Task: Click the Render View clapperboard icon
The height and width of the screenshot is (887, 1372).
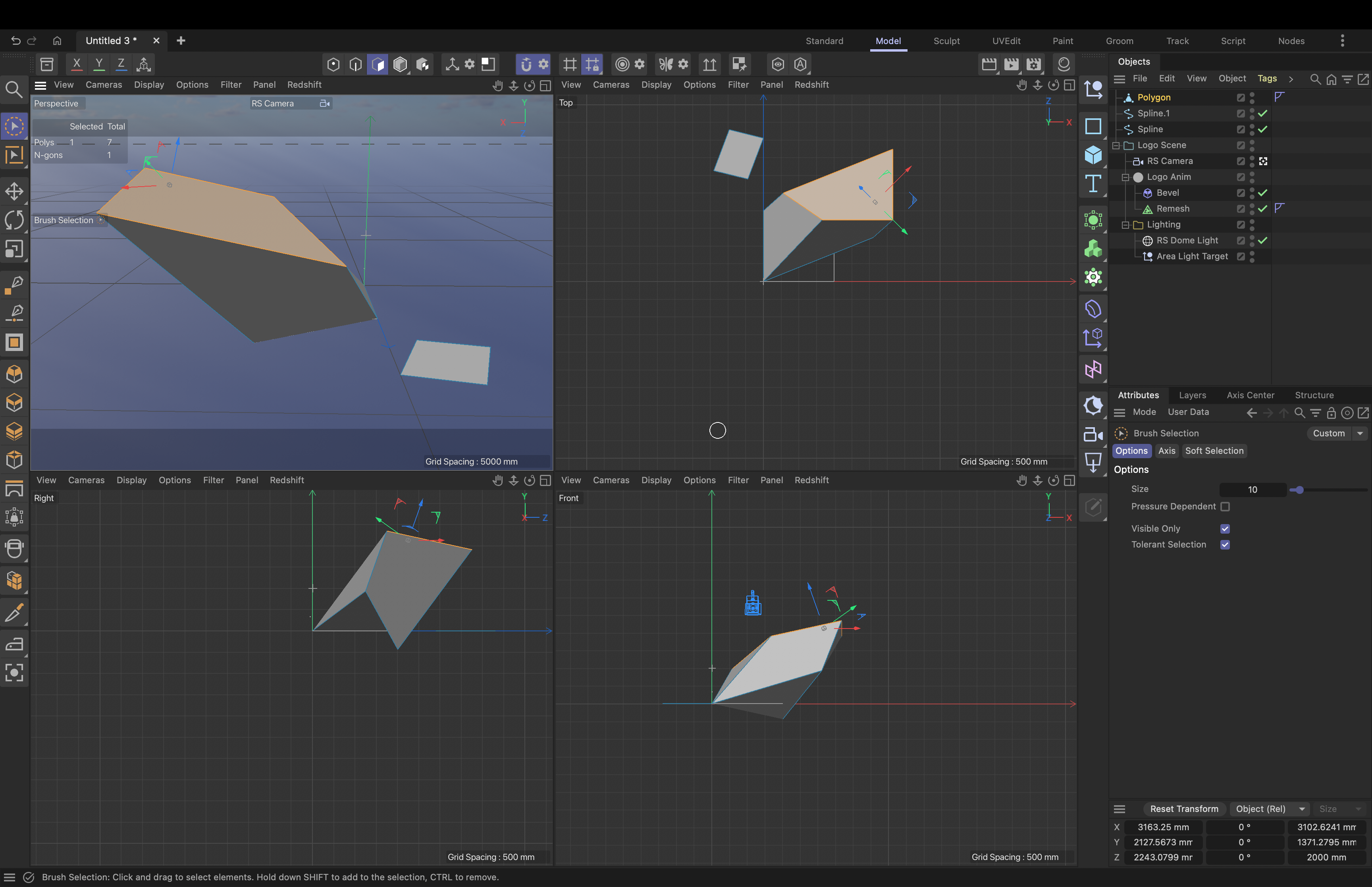Action: [x=989, y=64]
